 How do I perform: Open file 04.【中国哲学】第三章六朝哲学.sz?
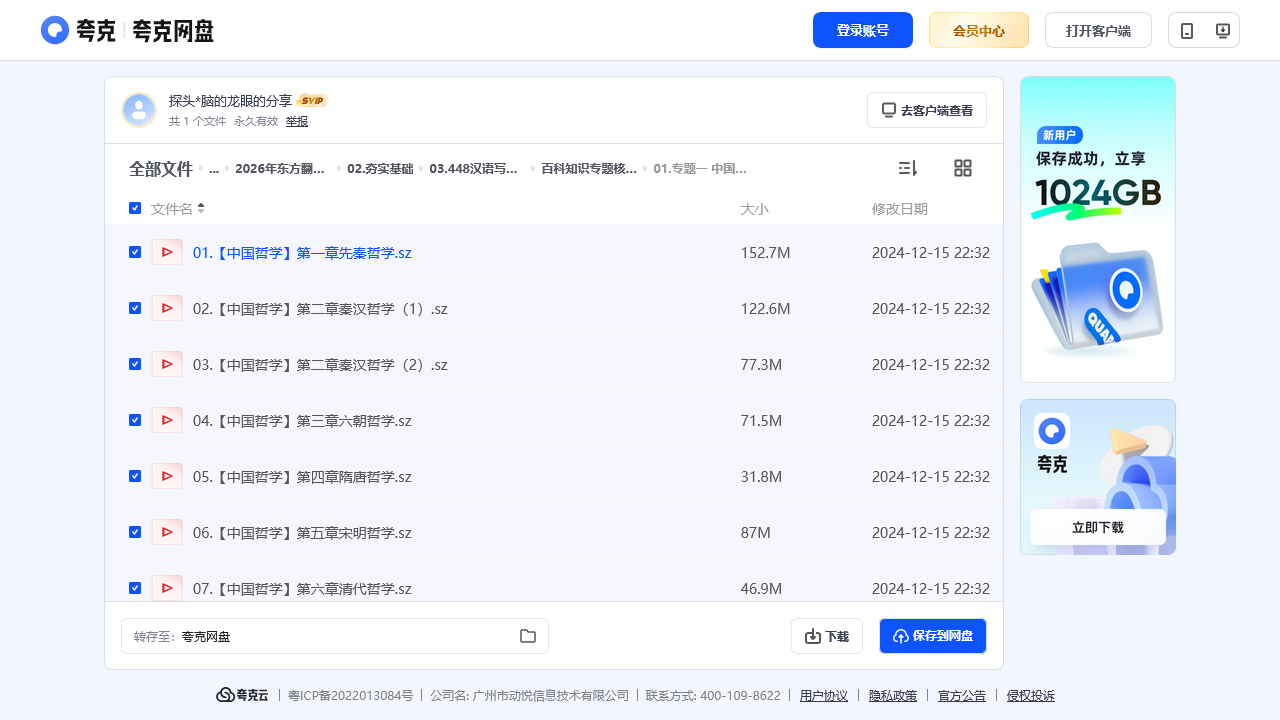302,421
